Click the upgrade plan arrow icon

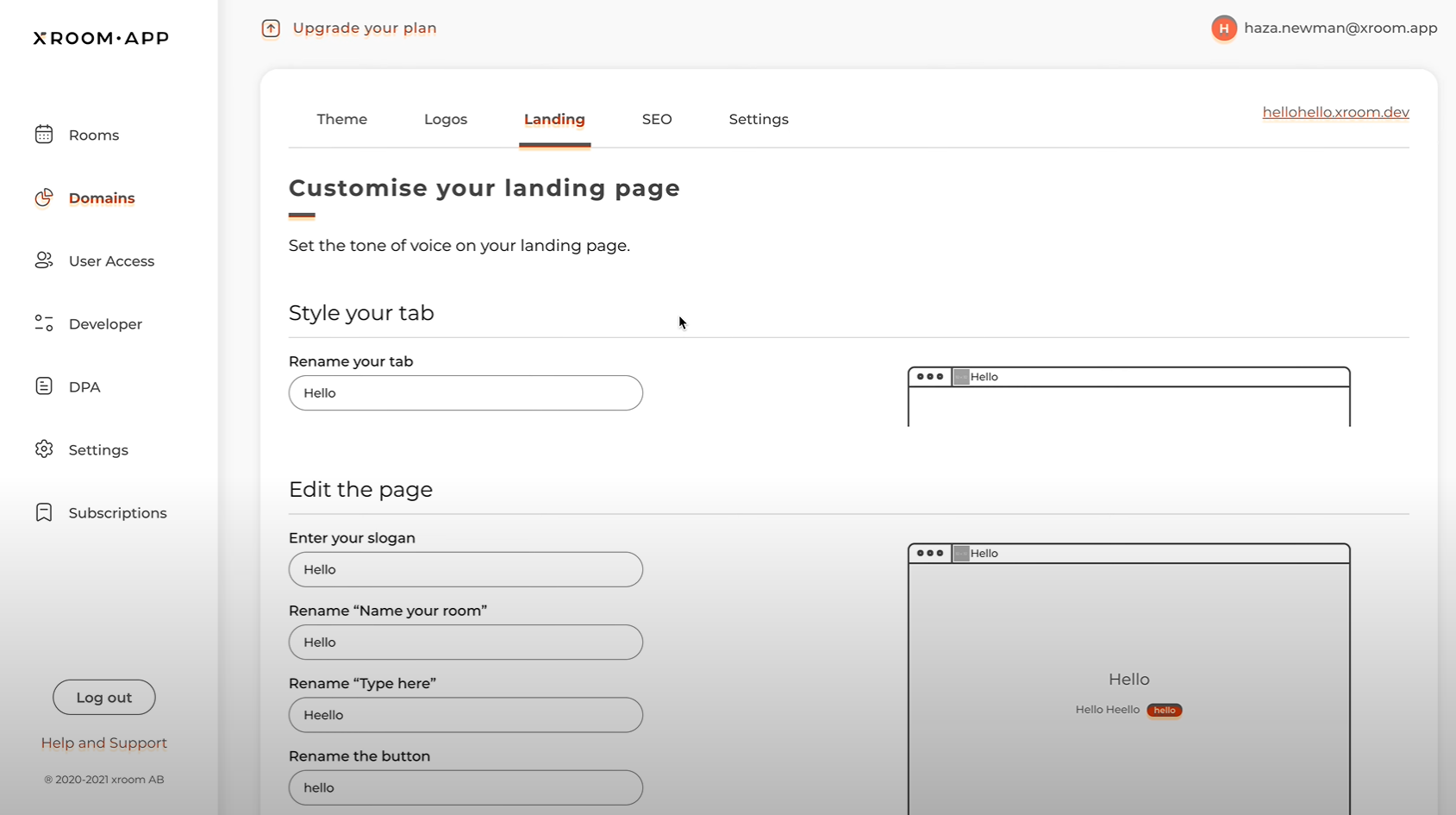(x=271, y=28)
